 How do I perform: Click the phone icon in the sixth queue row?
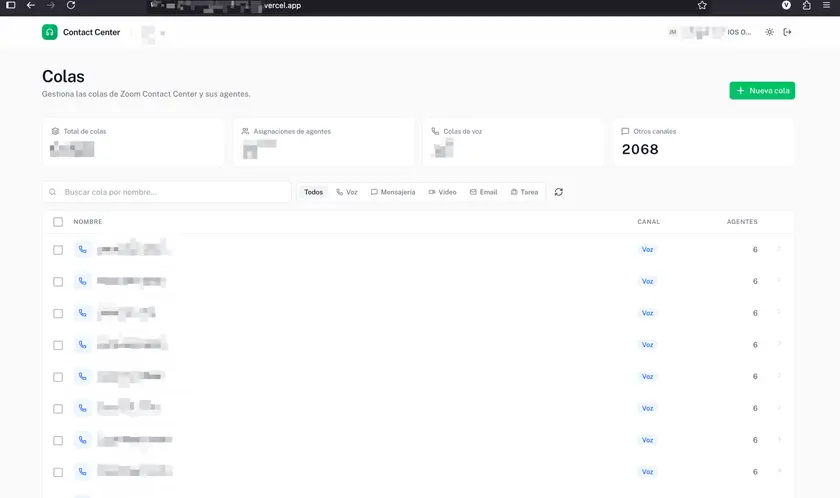click(82, 408)
